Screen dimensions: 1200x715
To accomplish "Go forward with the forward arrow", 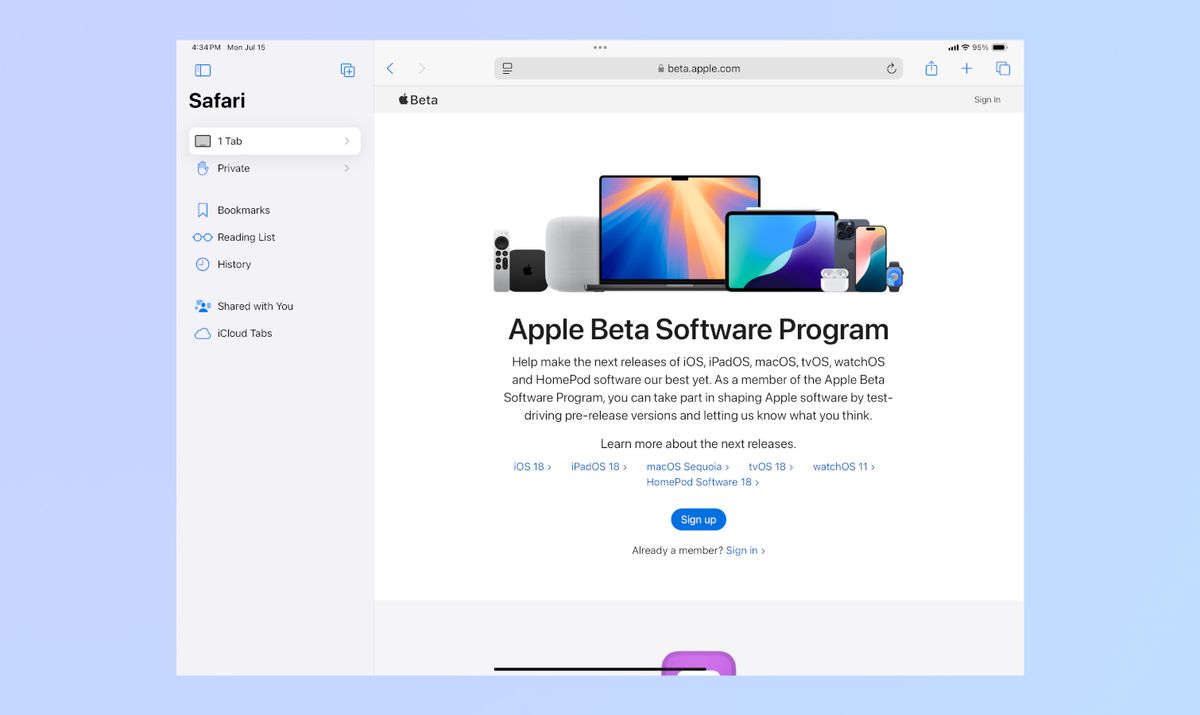I will coord(422,68).
